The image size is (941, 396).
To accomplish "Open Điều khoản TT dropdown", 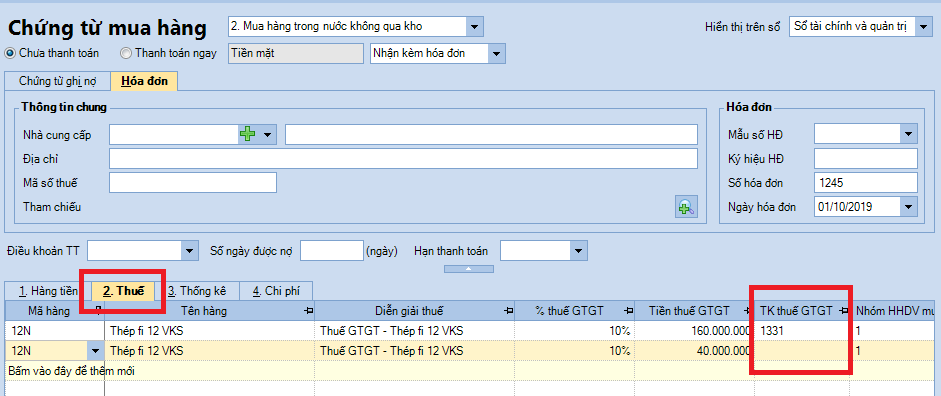I will pos(190,251).
